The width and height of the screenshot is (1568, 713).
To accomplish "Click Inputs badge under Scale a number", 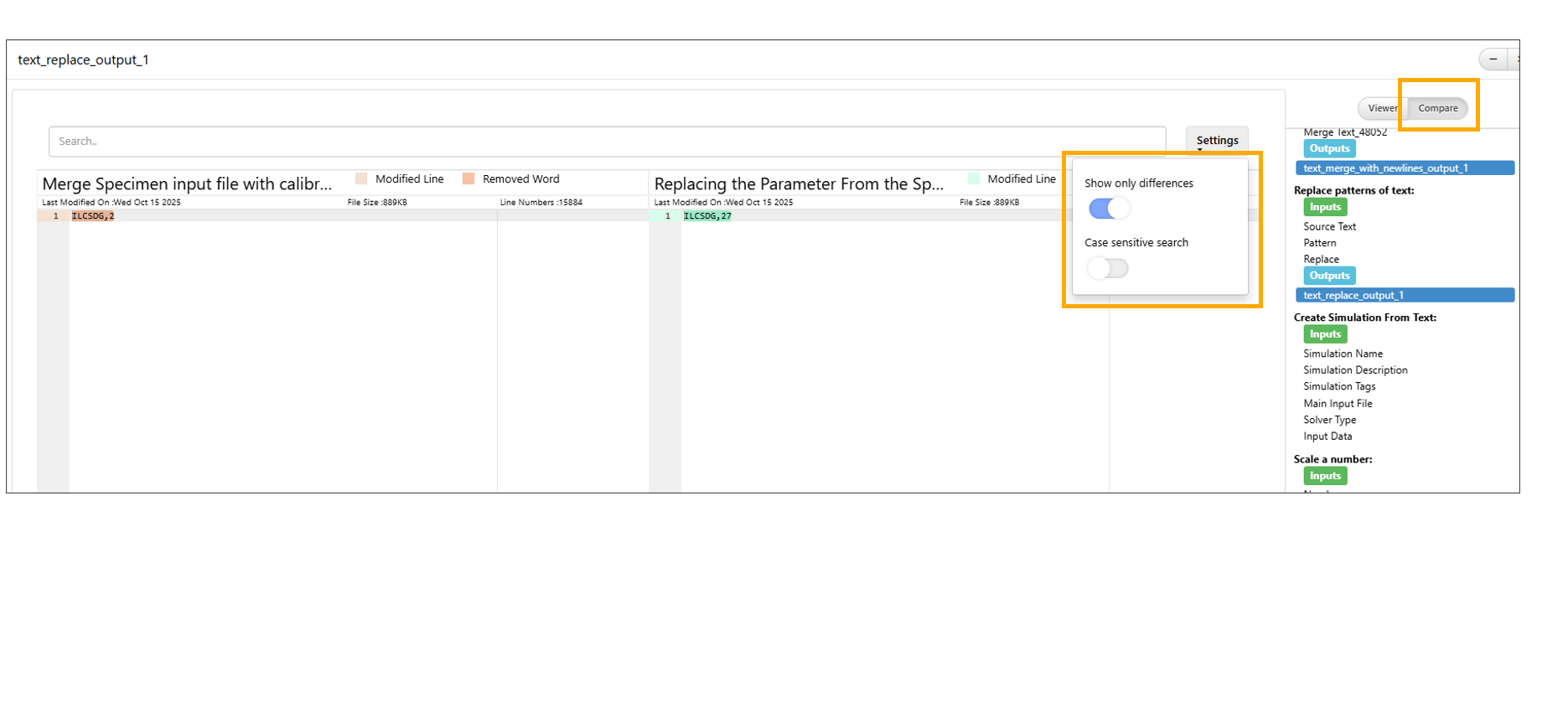I will tap(1325, 476).
